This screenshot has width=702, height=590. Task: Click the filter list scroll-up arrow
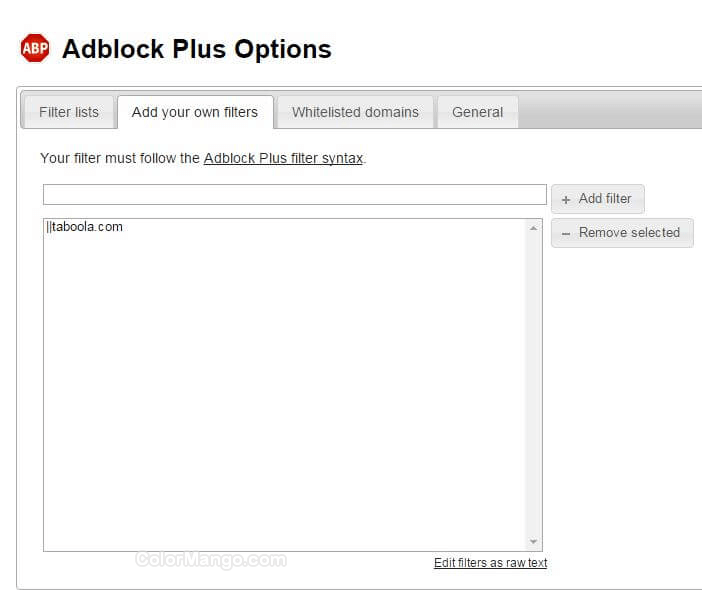coord(534,228)
